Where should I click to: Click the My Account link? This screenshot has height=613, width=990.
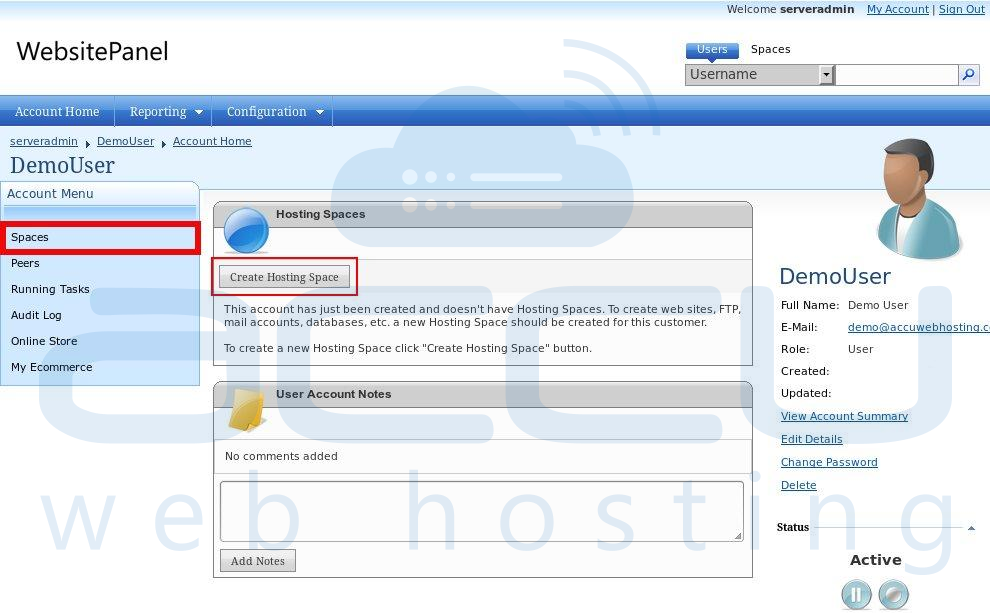click(897, 9)
